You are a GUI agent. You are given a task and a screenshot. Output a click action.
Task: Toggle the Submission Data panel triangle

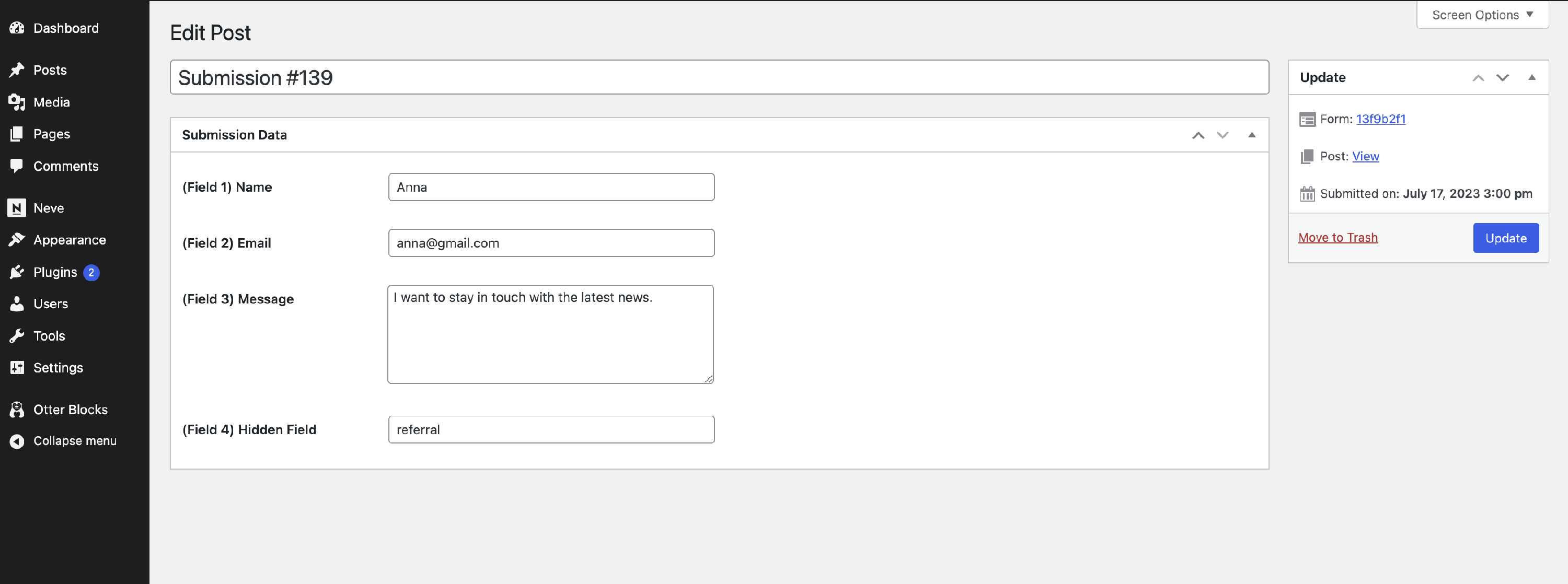point(1251,135)
